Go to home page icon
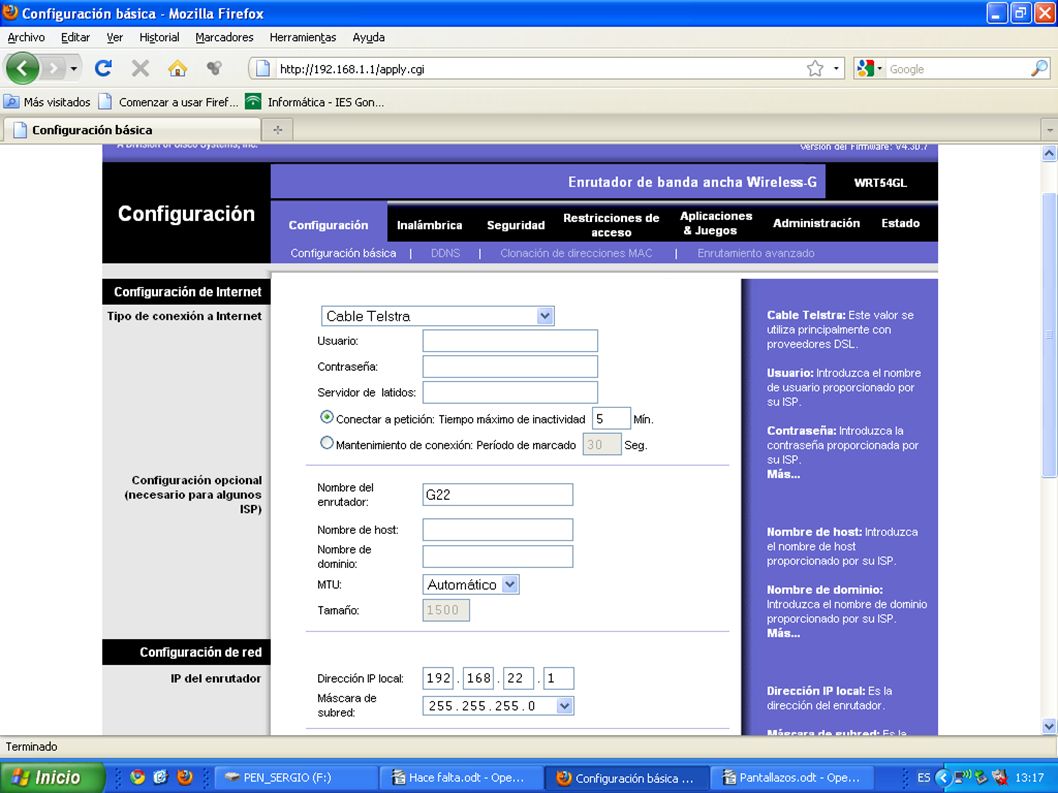 pos(177,68)
